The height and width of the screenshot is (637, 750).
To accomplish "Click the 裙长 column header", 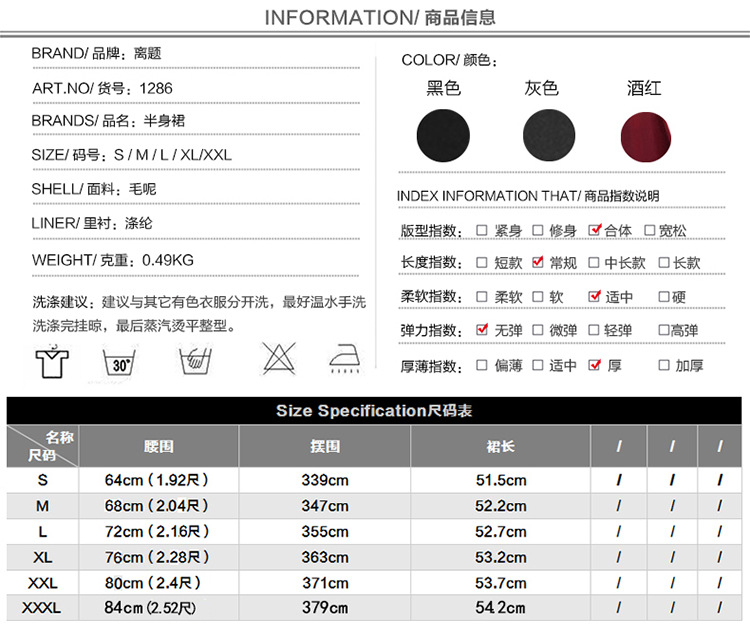I will pos(500,446).
